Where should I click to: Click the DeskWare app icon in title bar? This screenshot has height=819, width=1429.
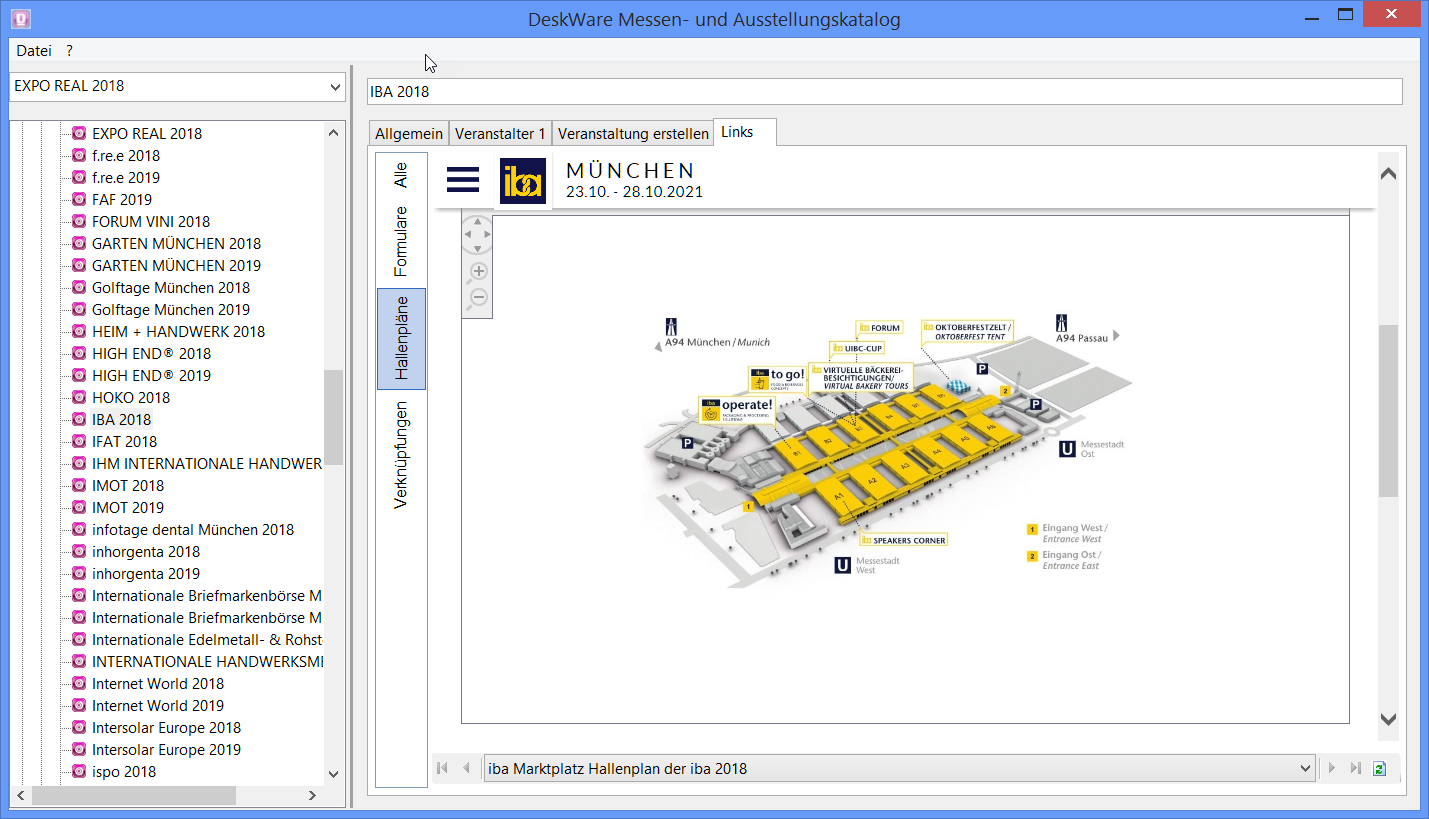(x=20, y=17)
